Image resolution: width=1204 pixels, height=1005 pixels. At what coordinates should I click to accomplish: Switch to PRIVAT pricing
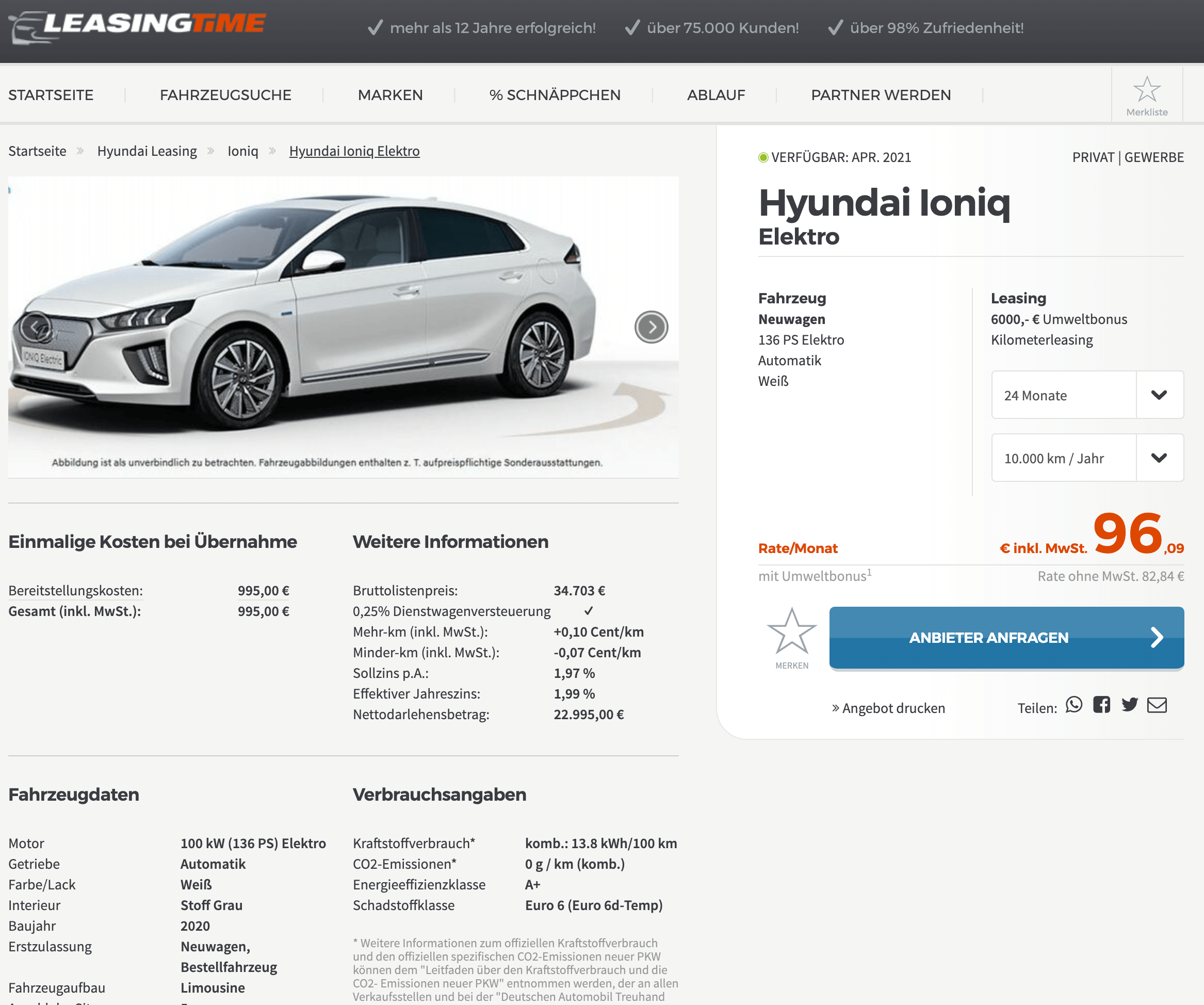[1093, 158]
